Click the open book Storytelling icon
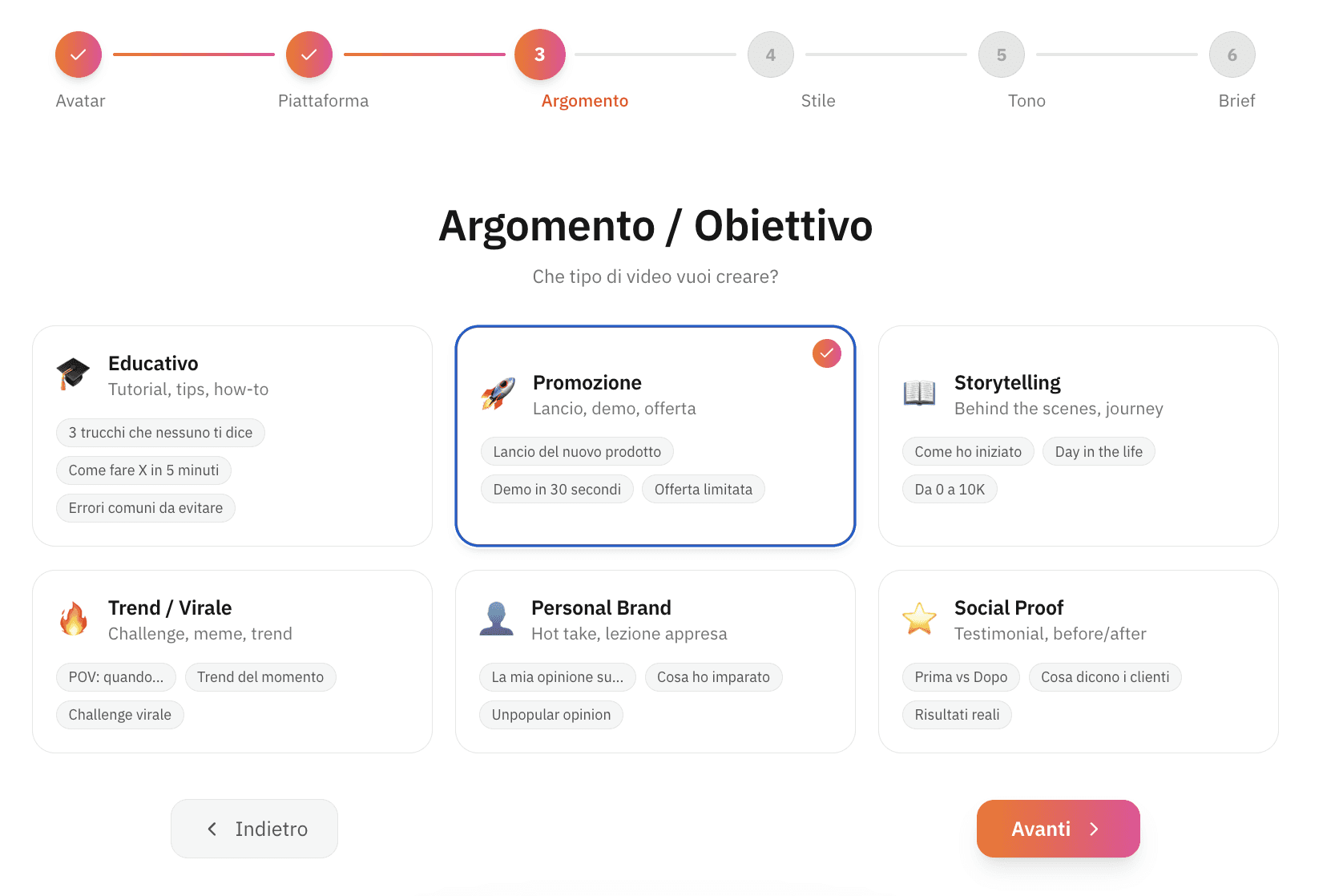Viewport: 1343px width, 896px height. click(x=919, y=393)
